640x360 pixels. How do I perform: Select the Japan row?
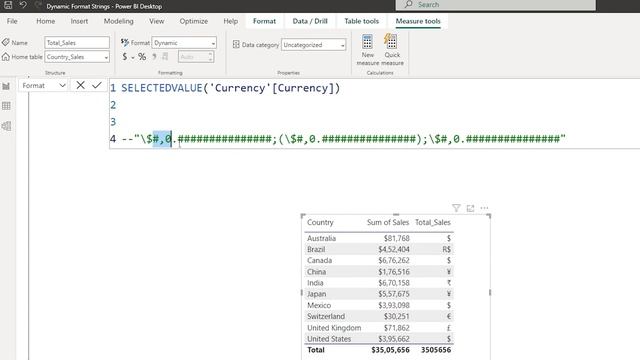click(x=379, y=294)
